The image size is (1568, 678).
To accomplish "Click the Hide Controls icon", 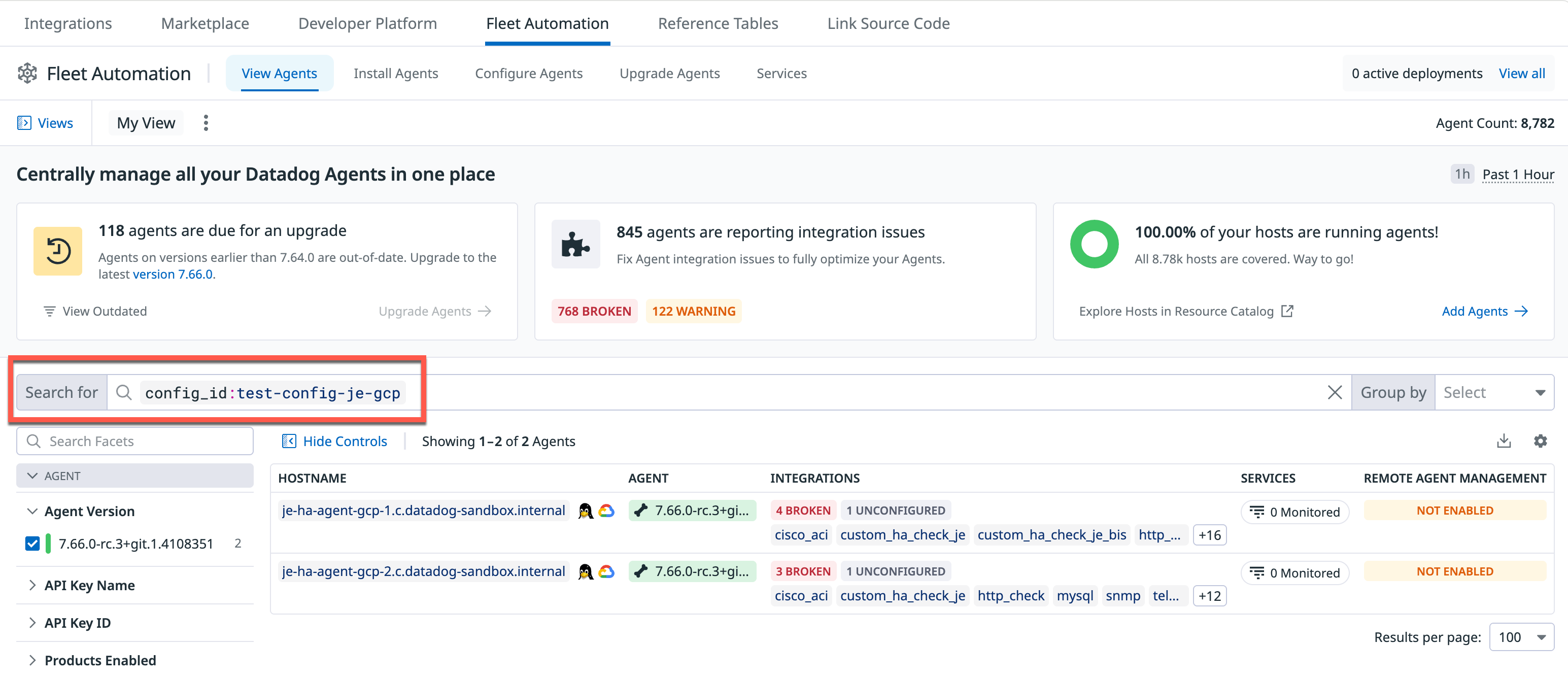I will point(289,441).
